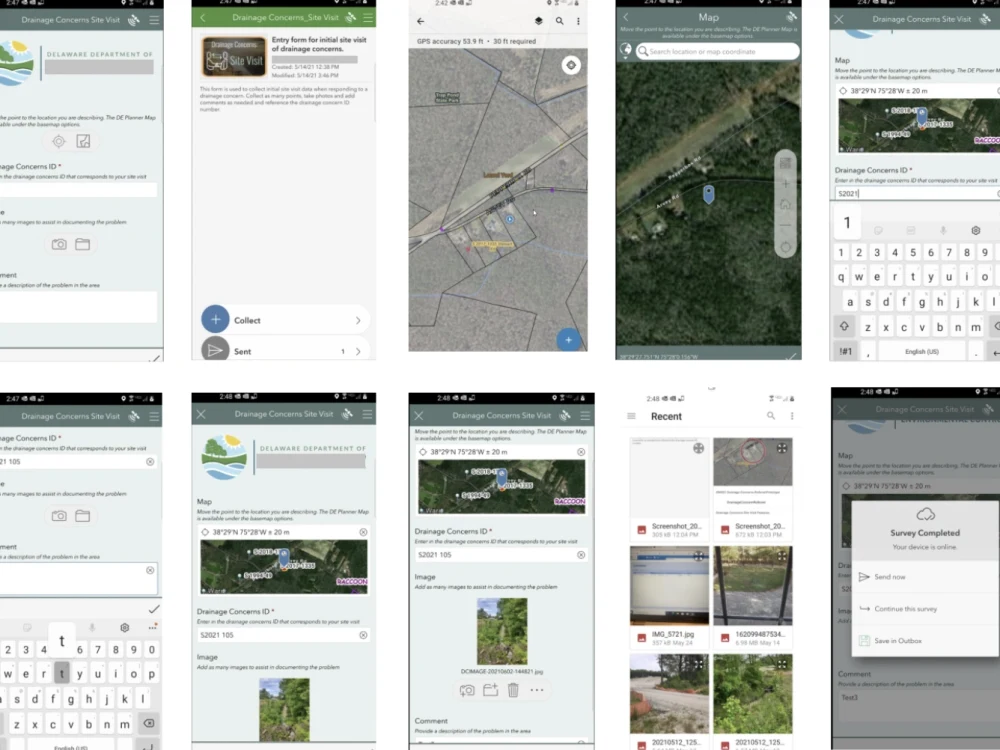Screen dimensions: 1000x750
Task: Open the hamburger menu in the green header
Action: (368, 17)
